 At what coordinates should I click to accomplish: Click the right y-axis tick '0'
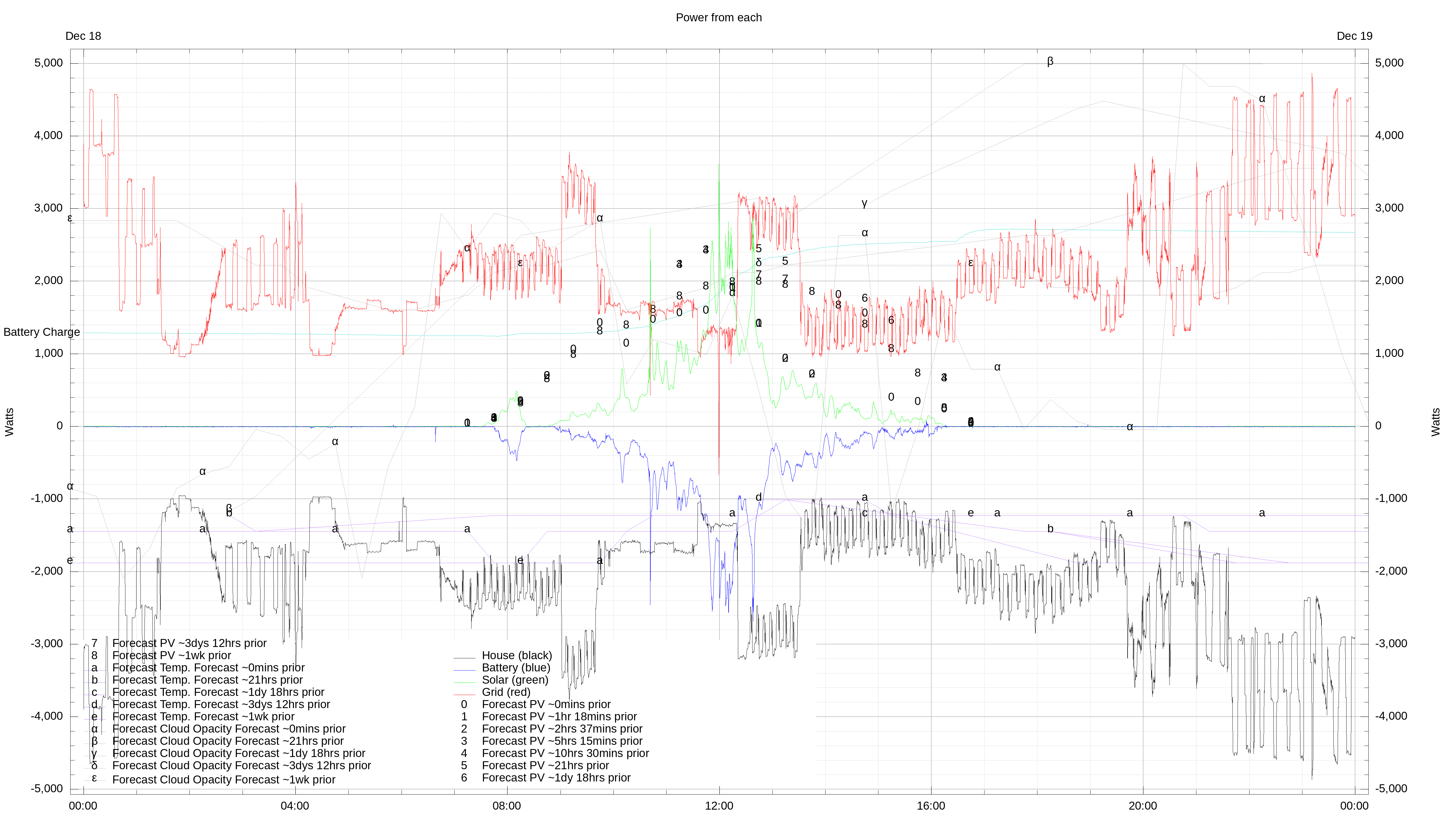1378,426
